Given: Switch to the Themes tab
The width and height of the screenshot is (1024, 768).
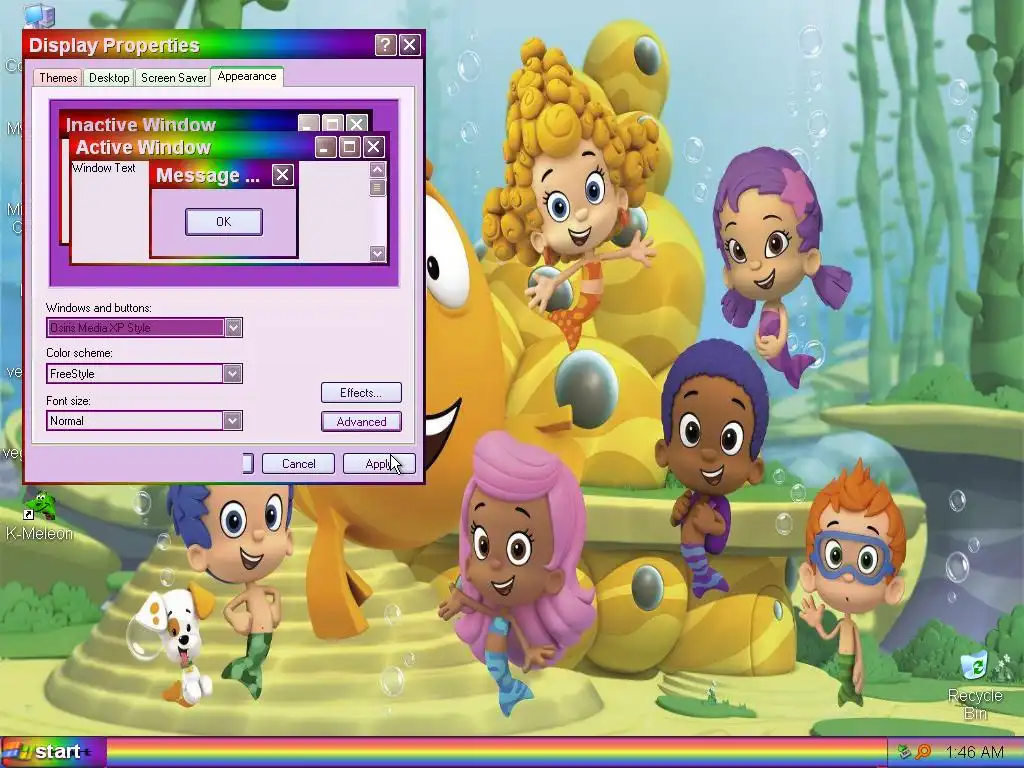Looking at the screenshot, I should click(58, 78).
